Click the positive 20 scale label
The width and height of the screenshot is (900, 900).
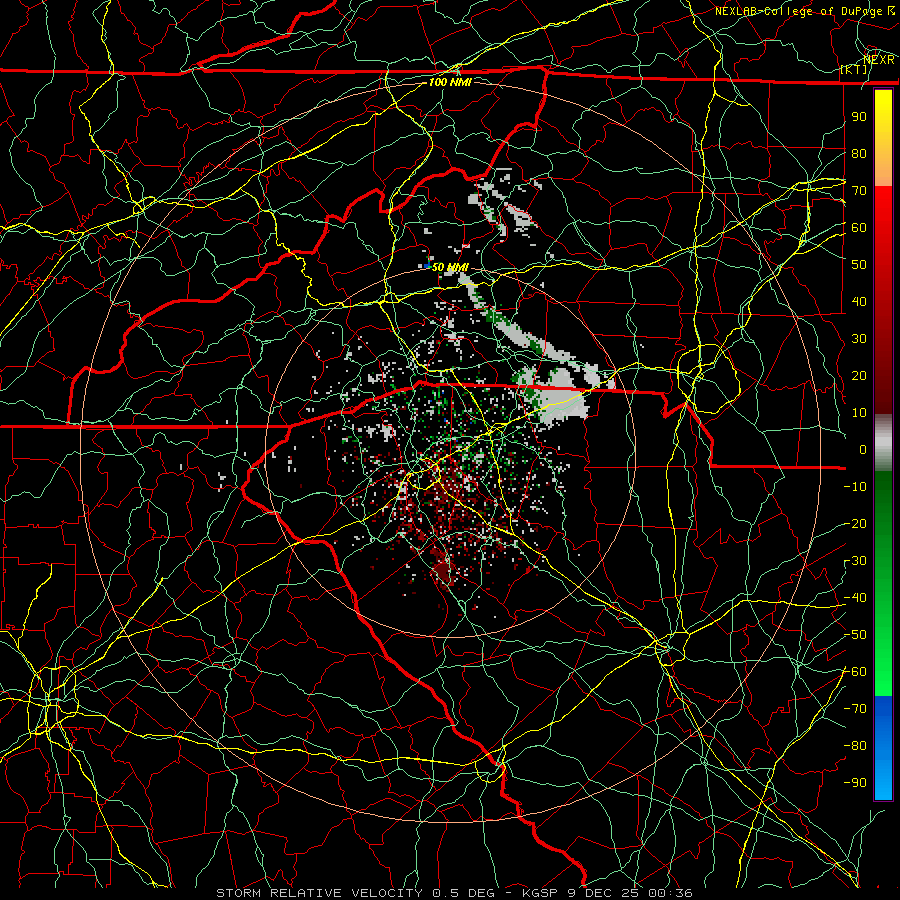859,375
